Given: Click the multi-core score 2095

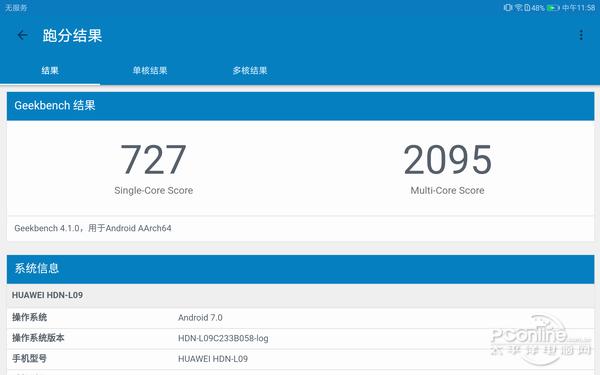Looking at the screenshot, I should pos(447,160).
